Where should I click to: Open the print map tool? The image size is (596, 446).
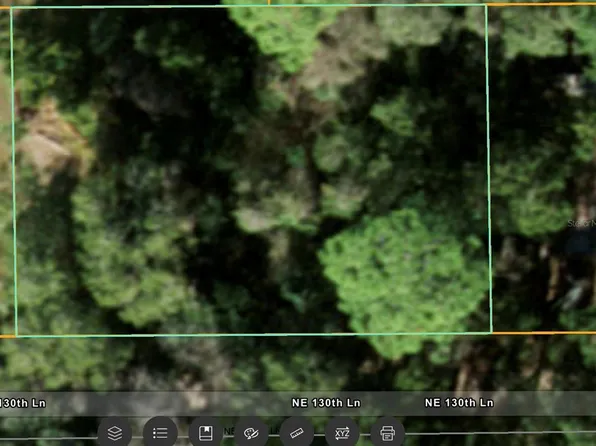click(x=388, y=433)
